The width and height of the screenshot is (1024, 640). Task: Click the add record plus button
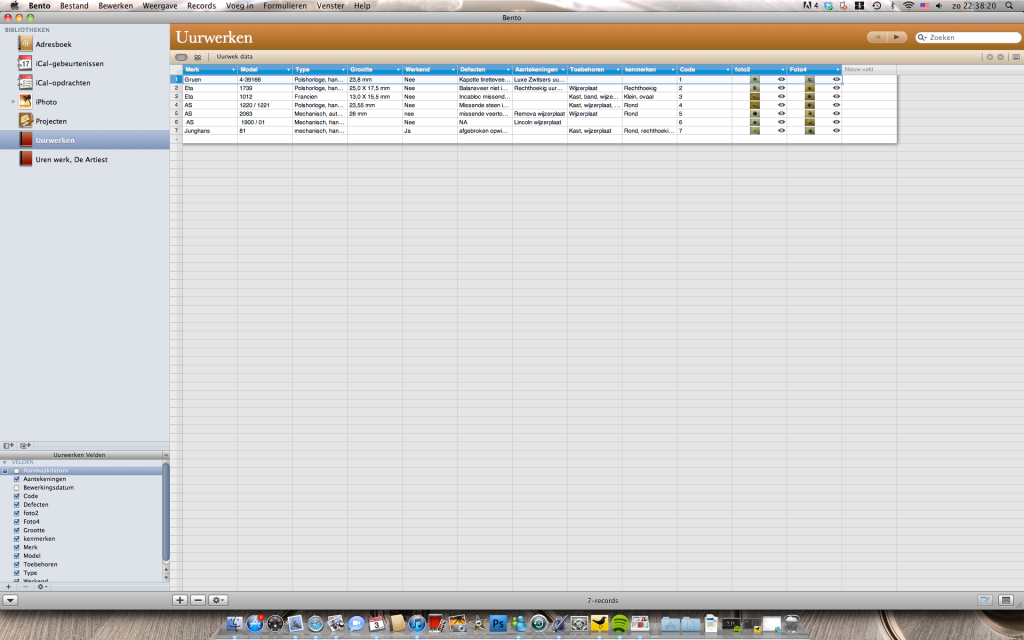click(180, 600)
